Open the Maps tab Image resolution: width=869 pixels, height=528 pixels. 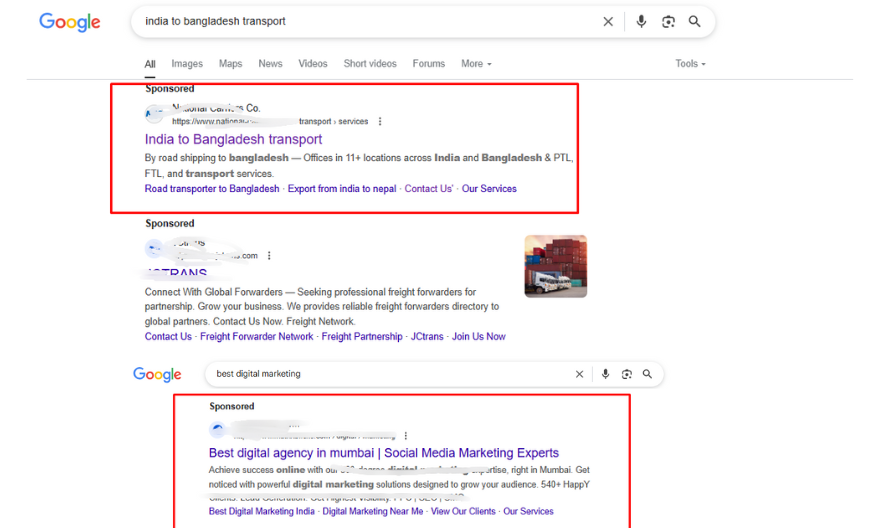pos(231,64)
